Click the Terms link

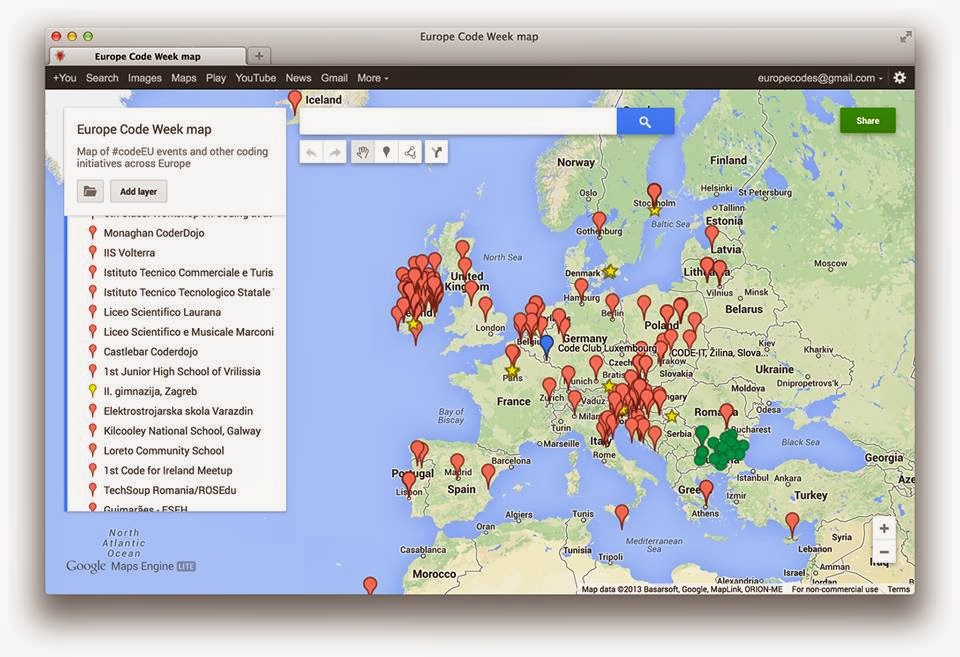(898, 589)
